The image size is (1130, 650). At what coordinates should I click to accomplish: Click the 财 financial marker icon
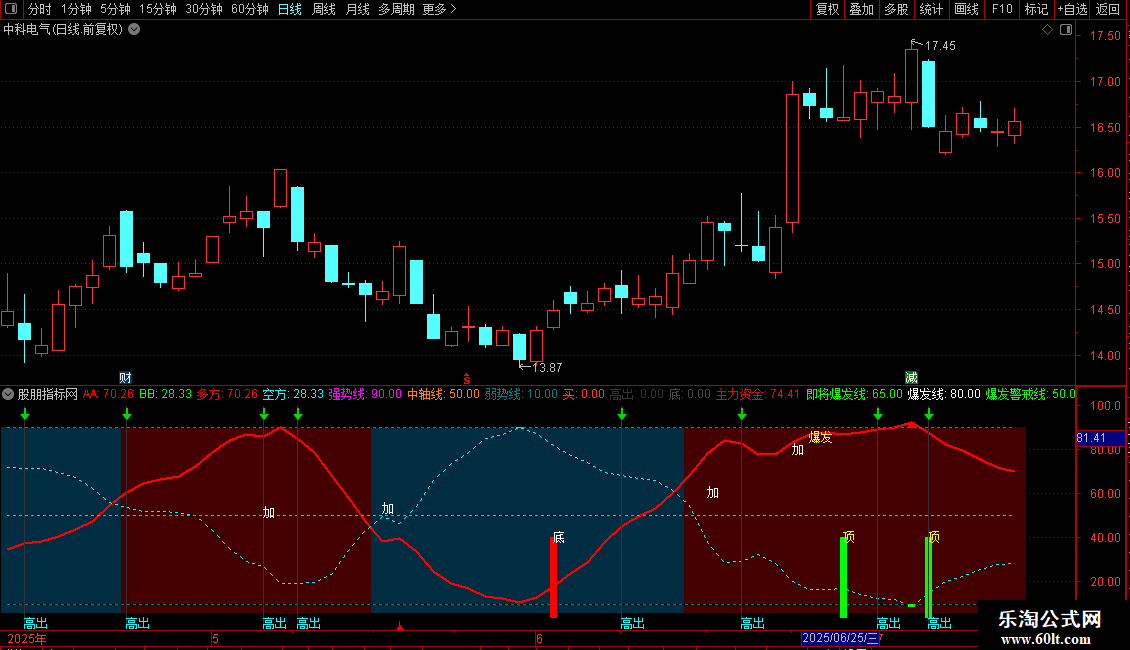coord(125,378)
